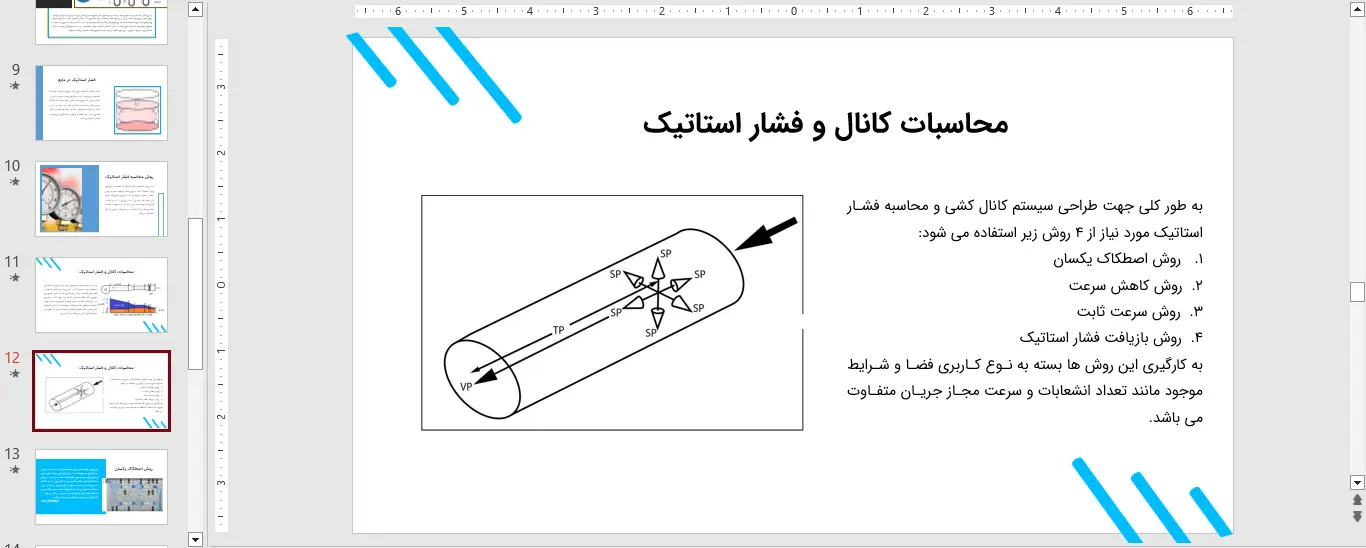Click thumbnail pane scrollbar up arrow
Viewport: 1366px width, 548px height.
[195, 10]
